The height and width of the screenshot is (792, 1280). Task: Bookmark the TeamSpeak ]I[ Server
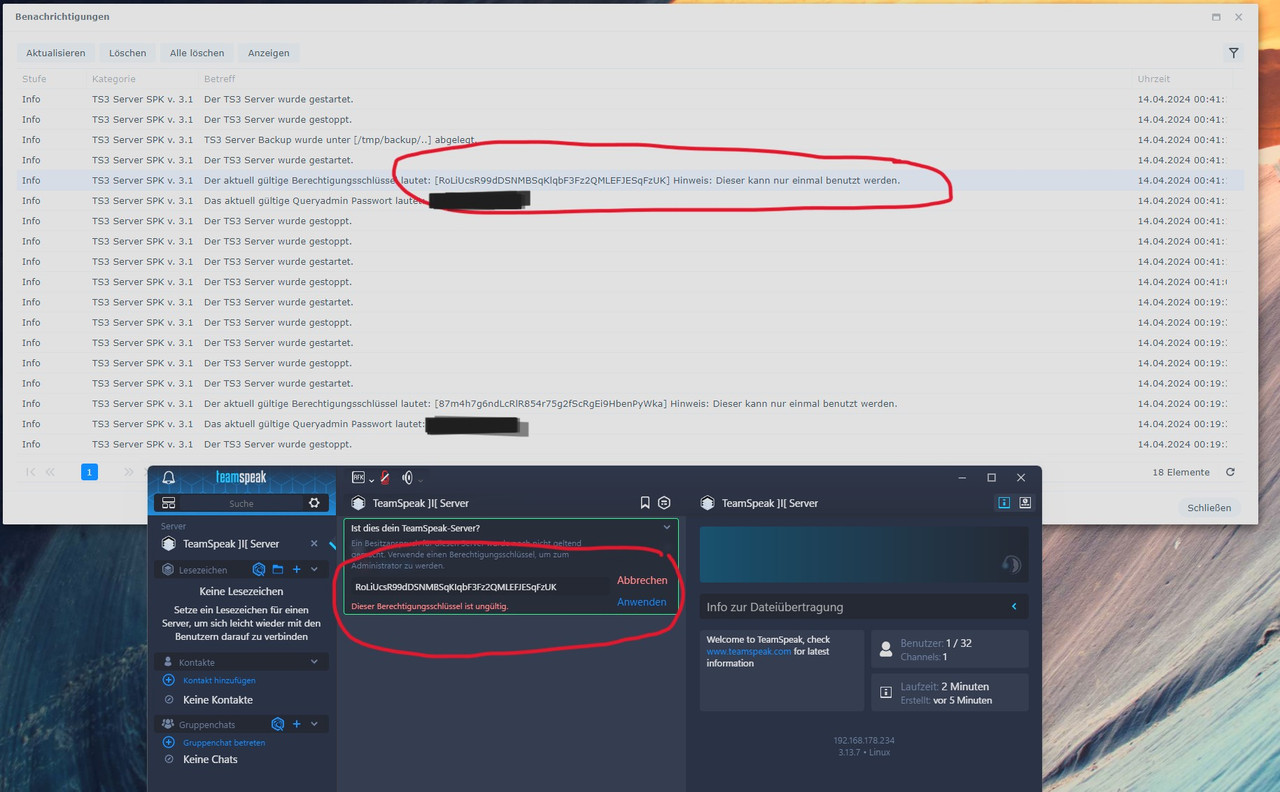coord(645,503)
